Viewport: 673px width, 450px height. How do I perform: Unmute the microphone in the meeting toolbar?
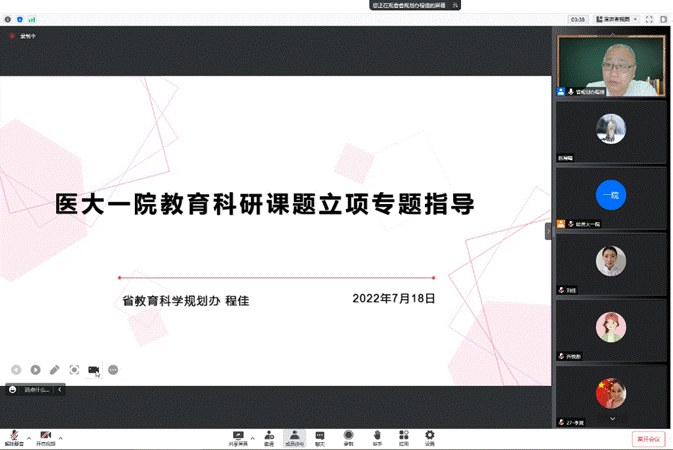pos(13,437)
